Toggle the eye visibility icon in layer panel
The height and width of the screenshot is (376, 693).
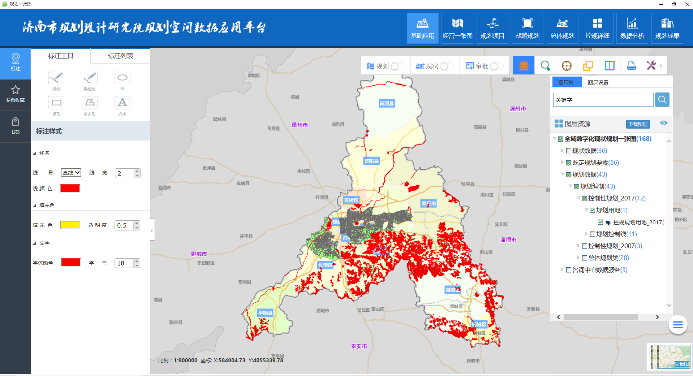[x=663, y=123]
